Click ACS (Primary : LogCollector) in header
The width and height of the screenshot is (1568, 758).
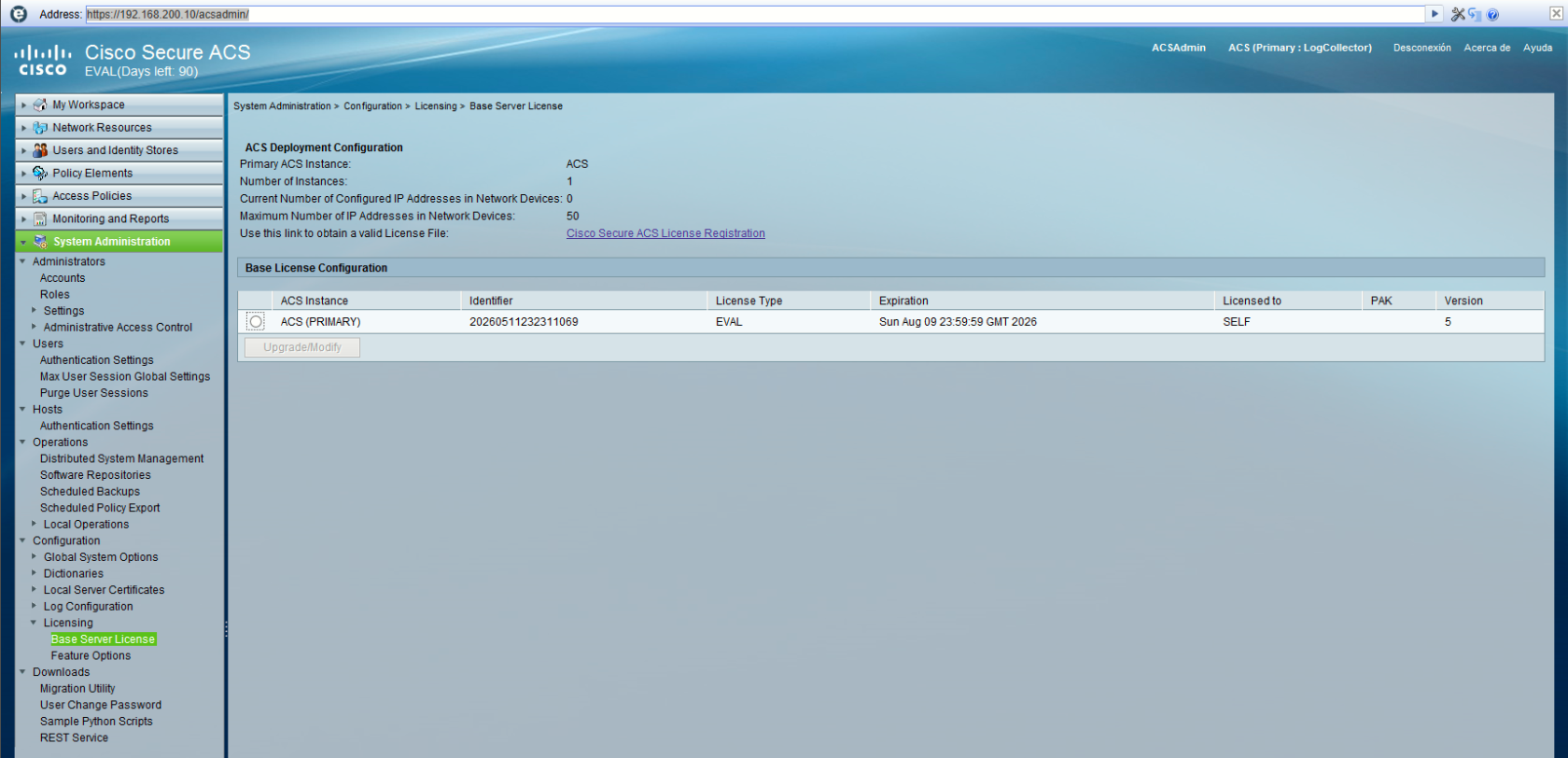click(x=1300, y=48)
